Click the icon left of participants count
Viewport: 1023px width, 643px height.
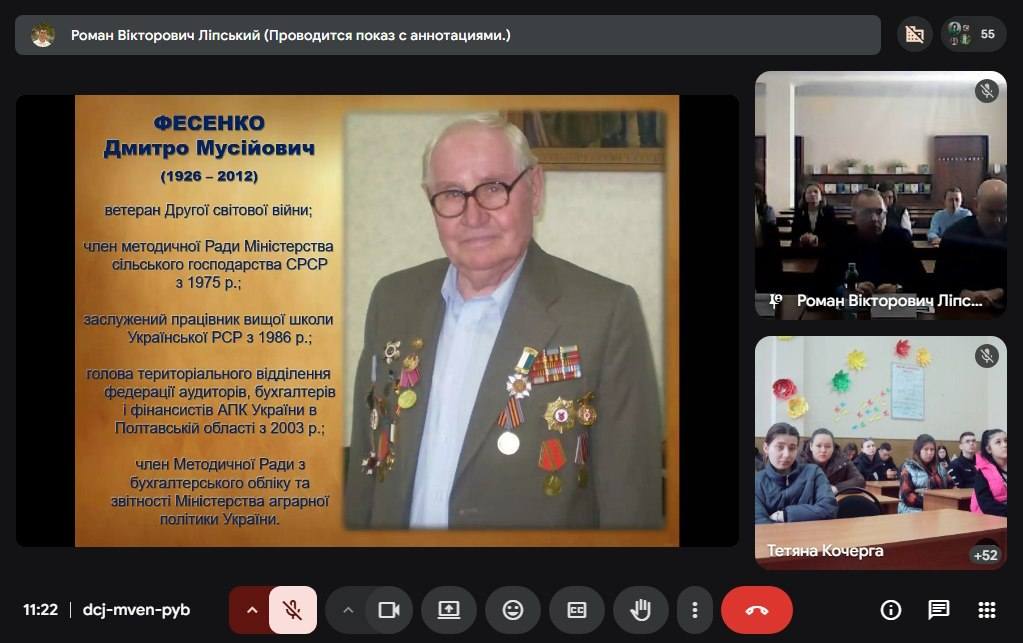tap(914, 34)
